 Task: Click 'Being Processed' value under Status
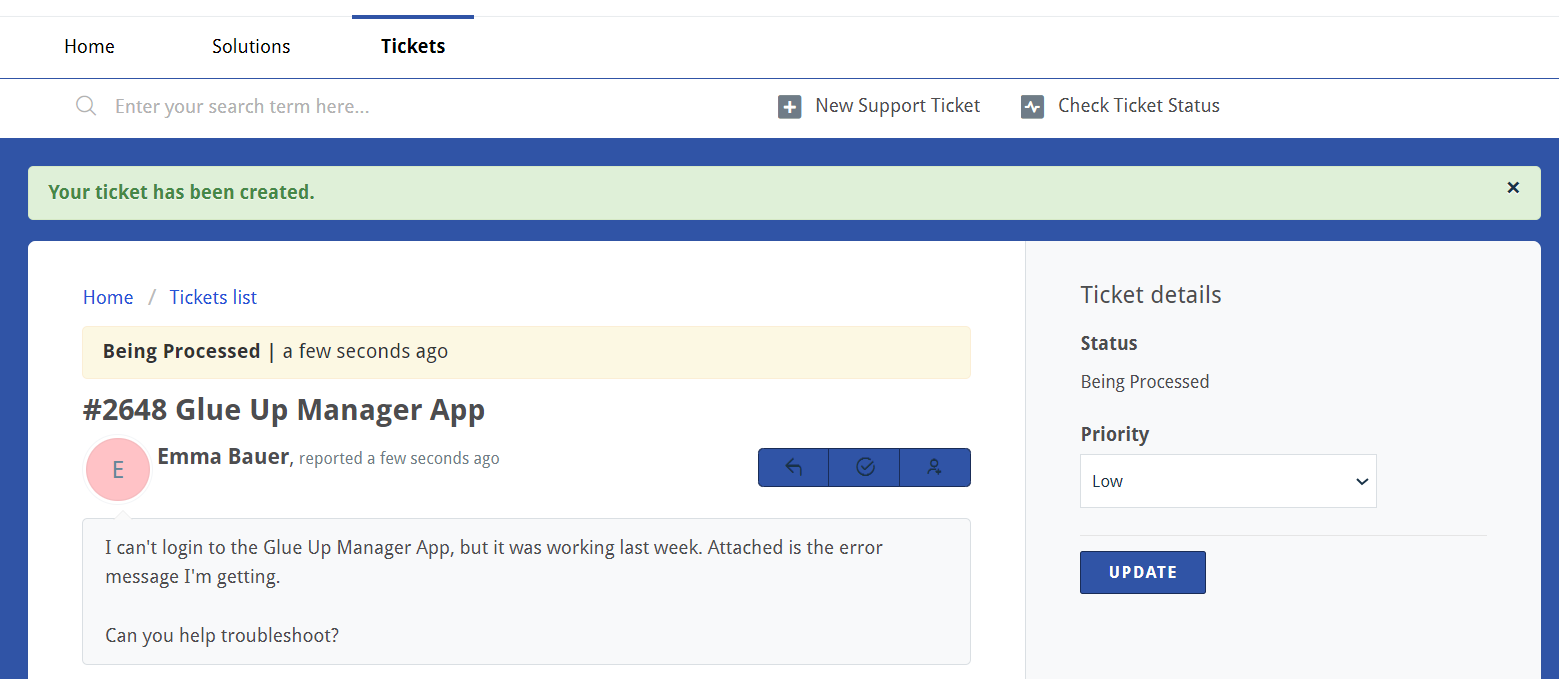click(1145, 382)
